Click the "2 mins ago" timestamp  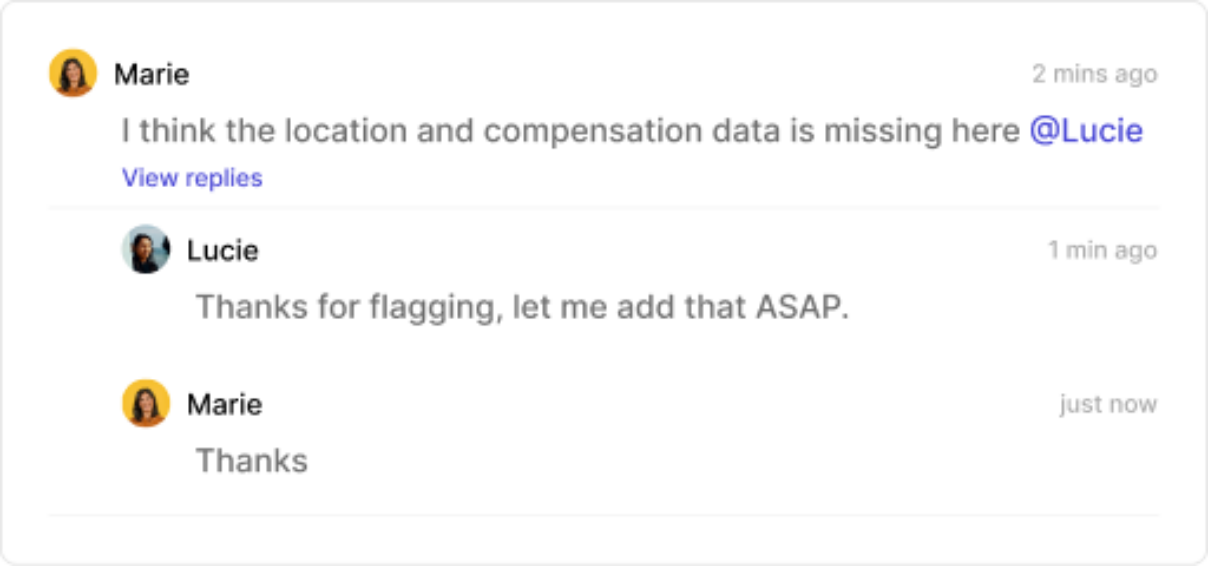pyautogui.click(x=1094, y=74)
